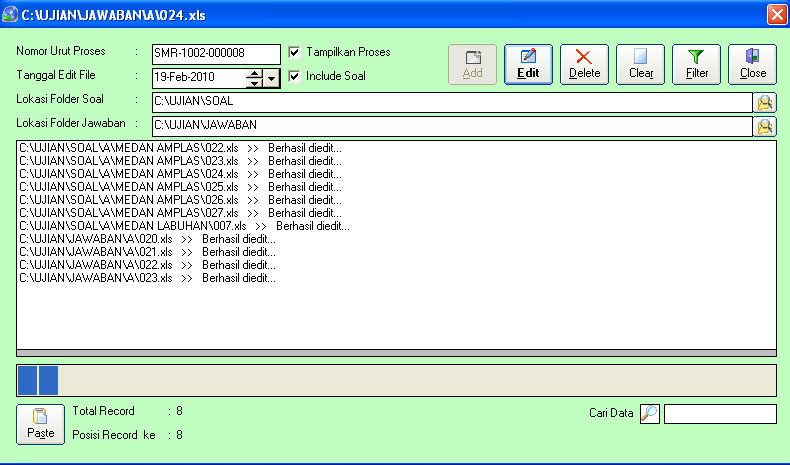Open the Filter funnel button
Screen dimensions: 790x465
(696, 63)
